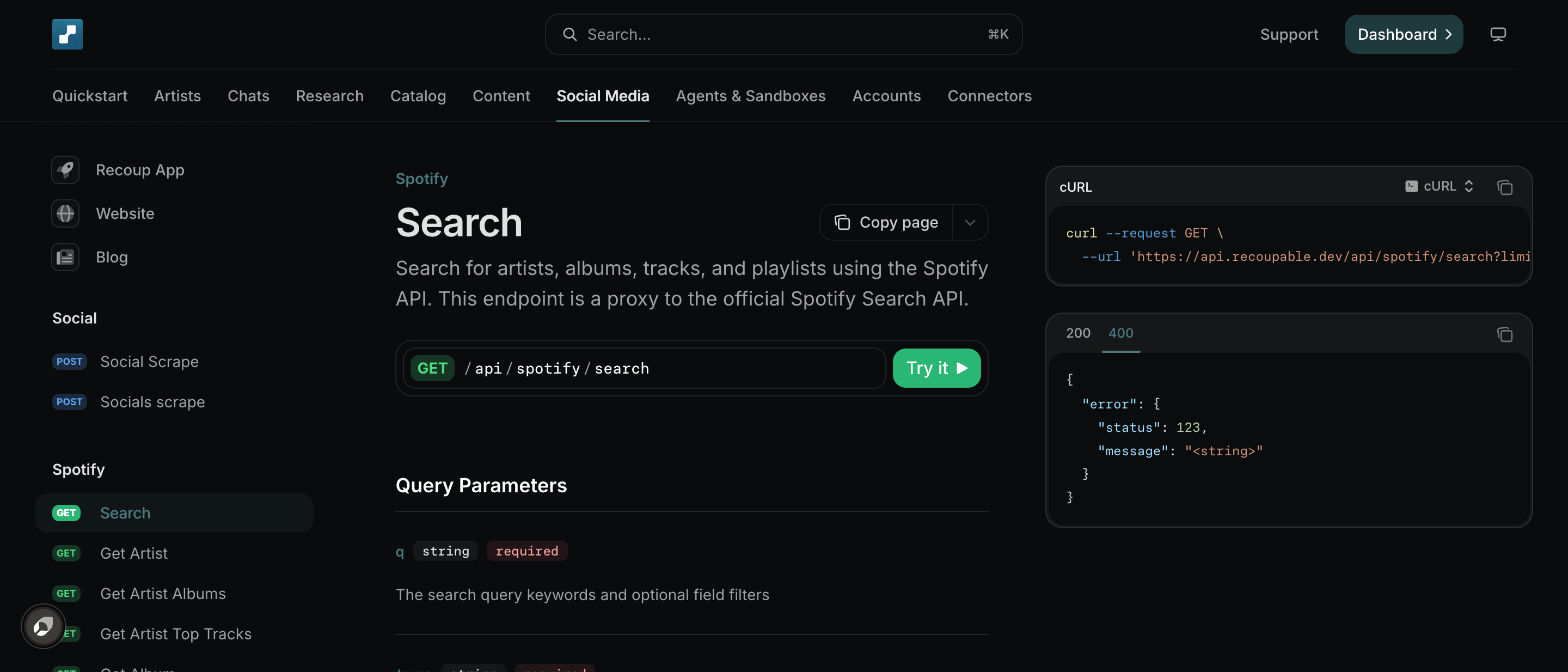The width and height of the screenshot is (1568, 672).
Task: Click the ⌘K shortcut hint in search
Action: click(x=997, y=34)
